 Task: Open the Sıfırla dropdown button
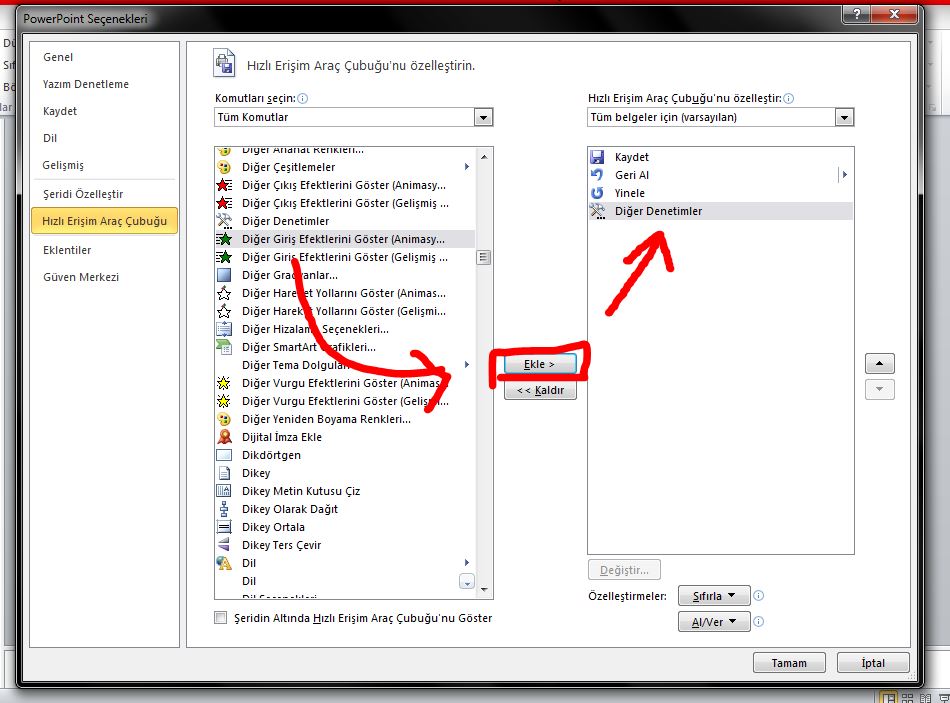click(x=714, y=596)
